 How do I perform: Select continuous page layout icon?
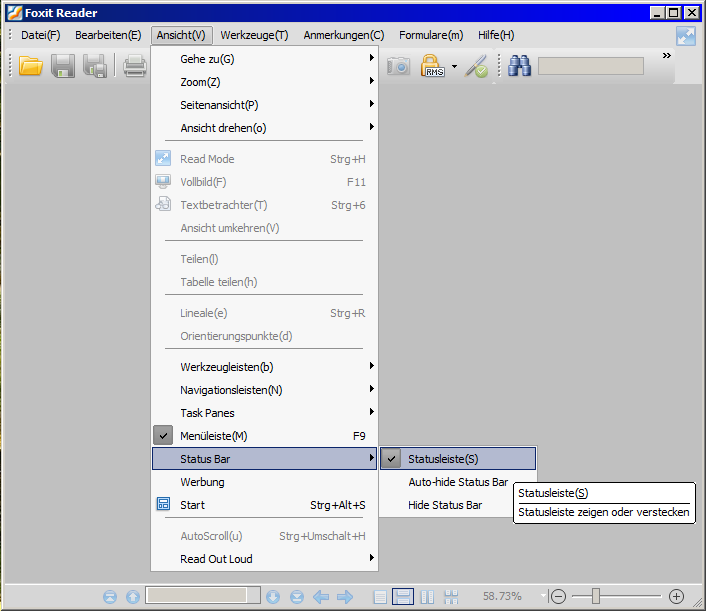coord(403,597)
